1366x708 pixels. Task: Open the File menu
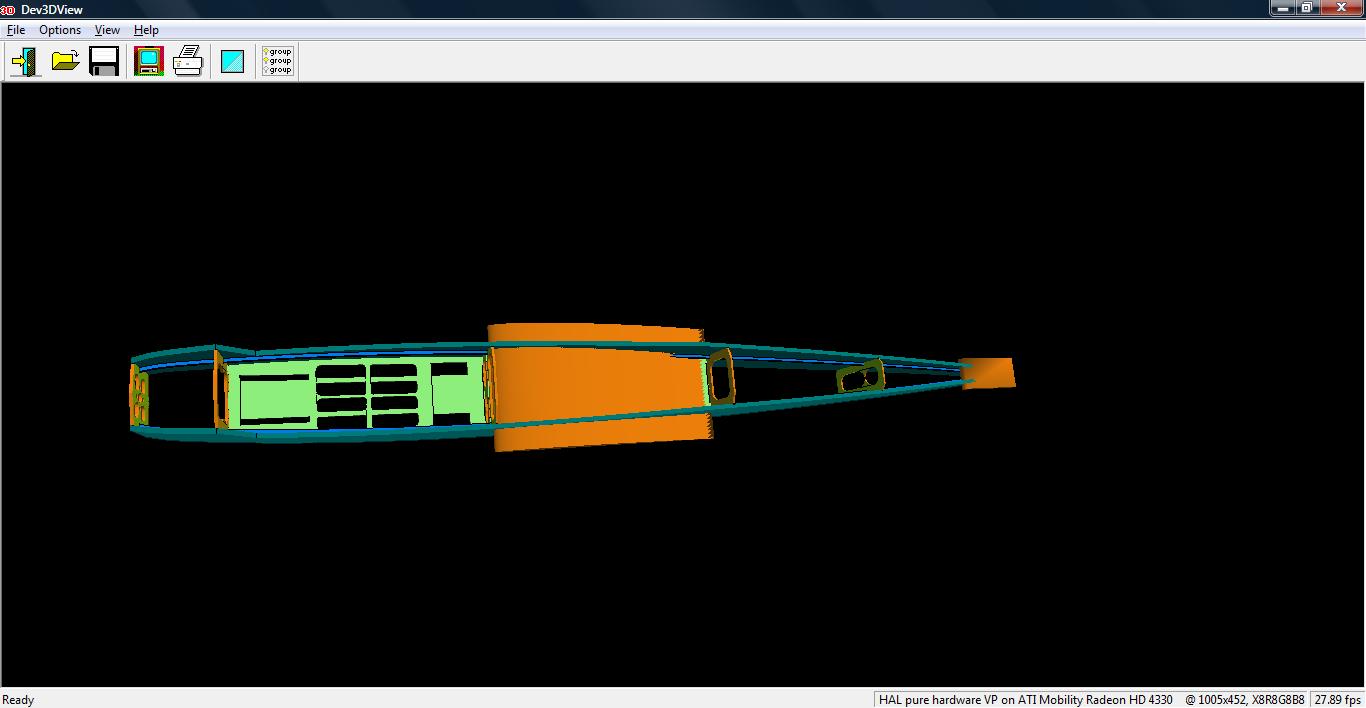tap(16, 30)
